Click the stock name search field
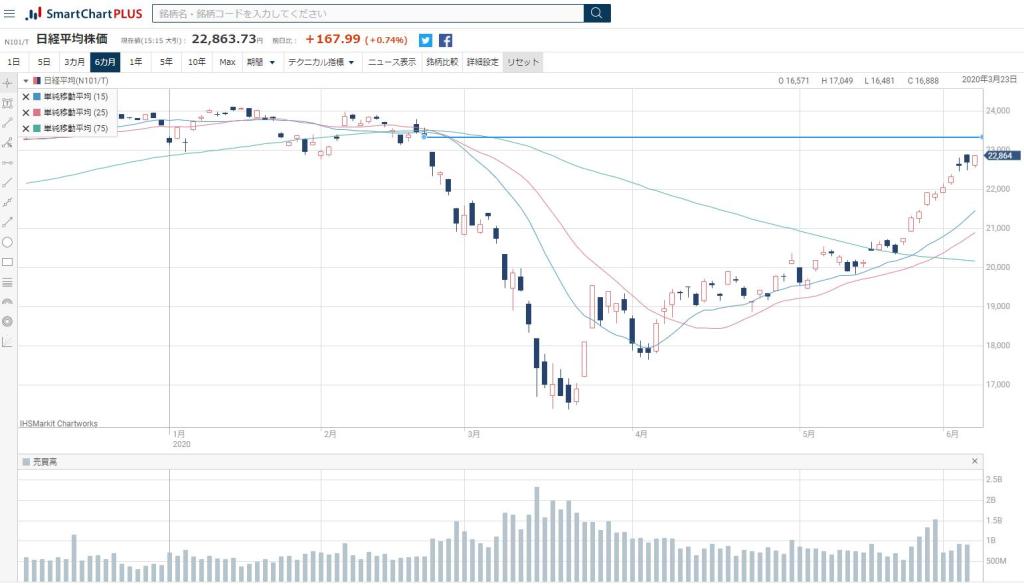The width and height of the screenshot is (1024, 585). click(368, 13)
